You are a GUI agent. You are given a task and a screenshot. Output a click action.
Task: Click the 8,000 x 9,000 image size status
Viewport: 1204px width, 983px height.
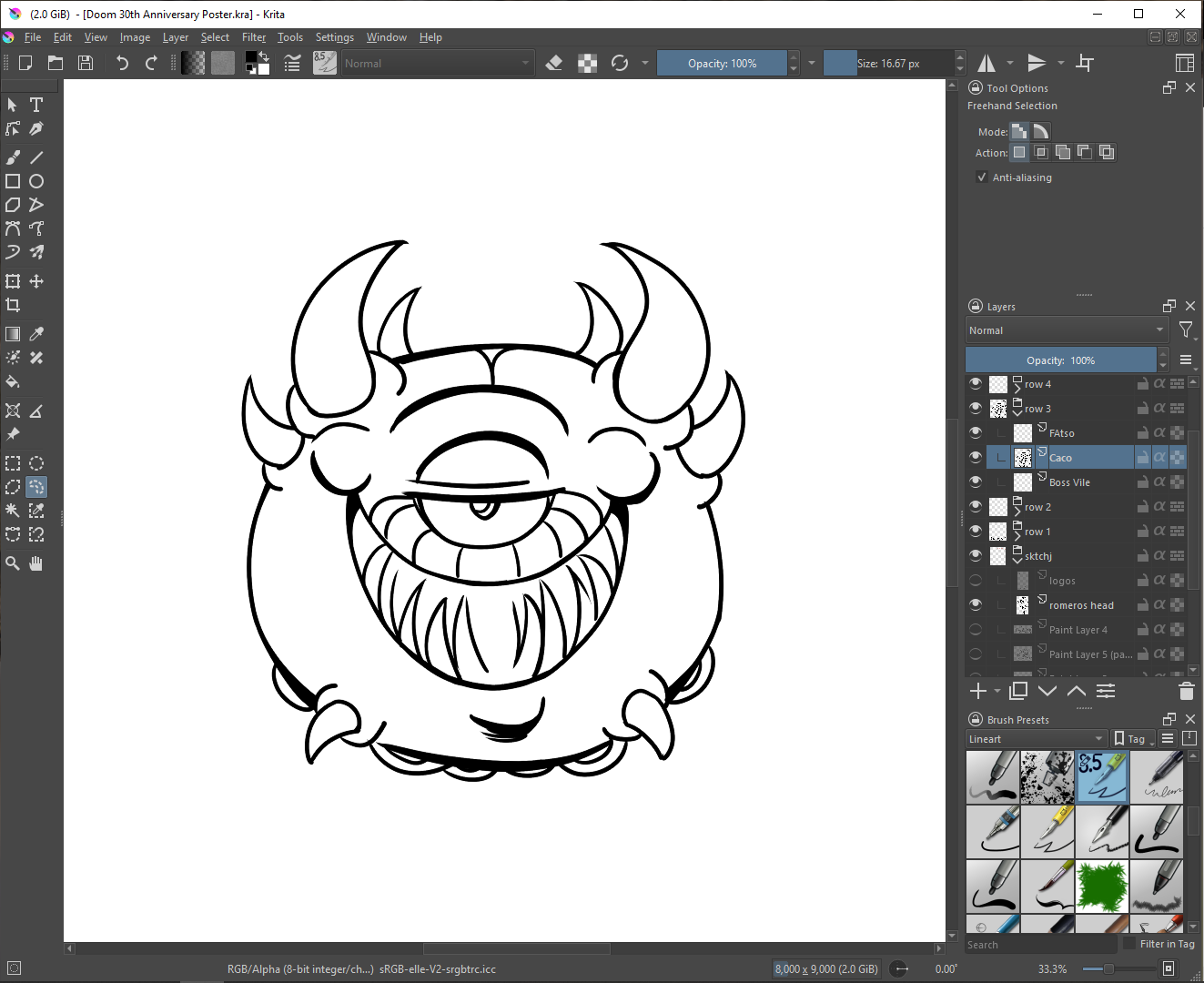pos(826,968)
